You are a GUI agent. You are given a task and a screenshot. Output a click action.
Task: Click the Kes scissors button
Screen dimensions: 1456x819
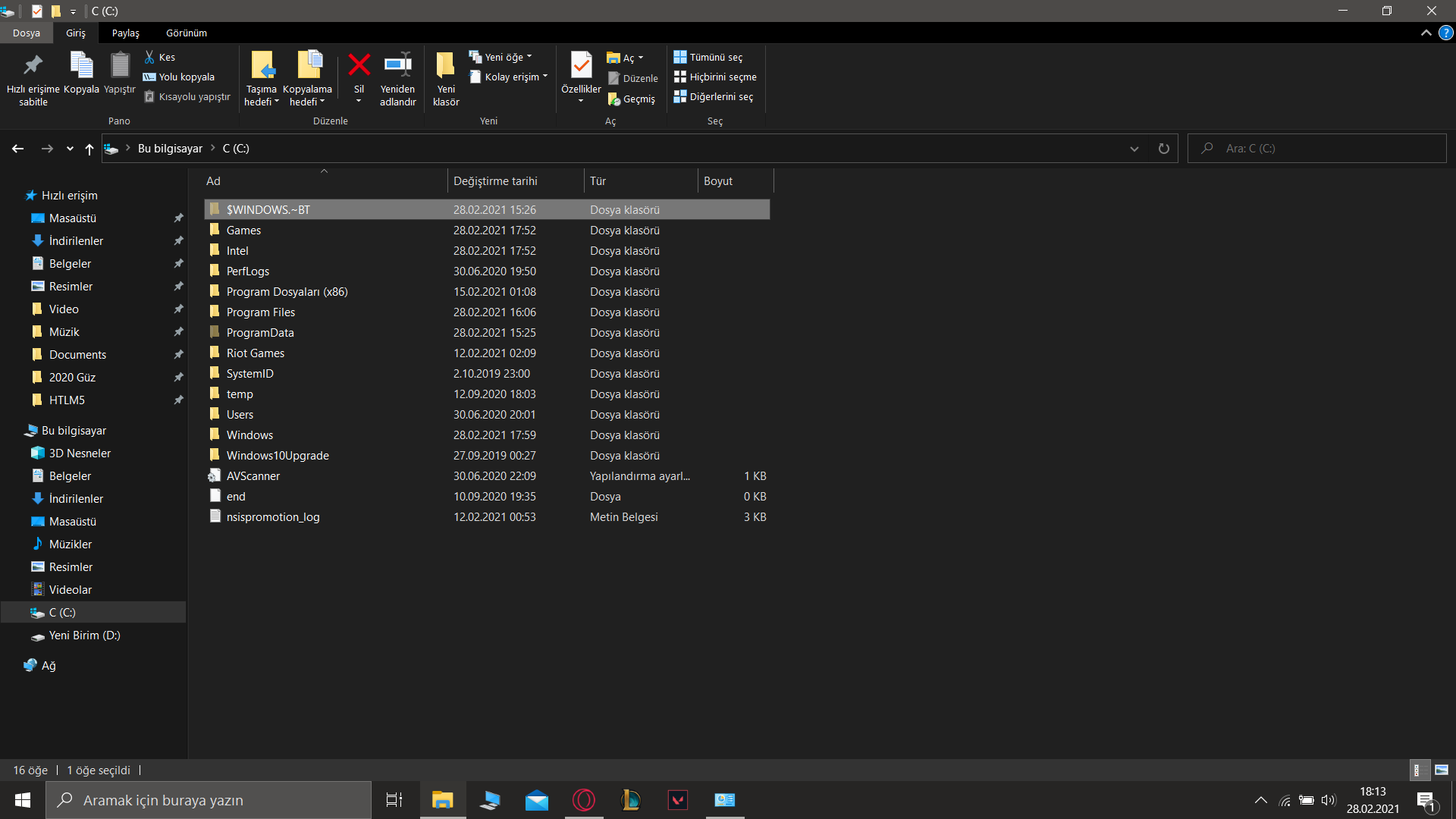coord(160,57)
